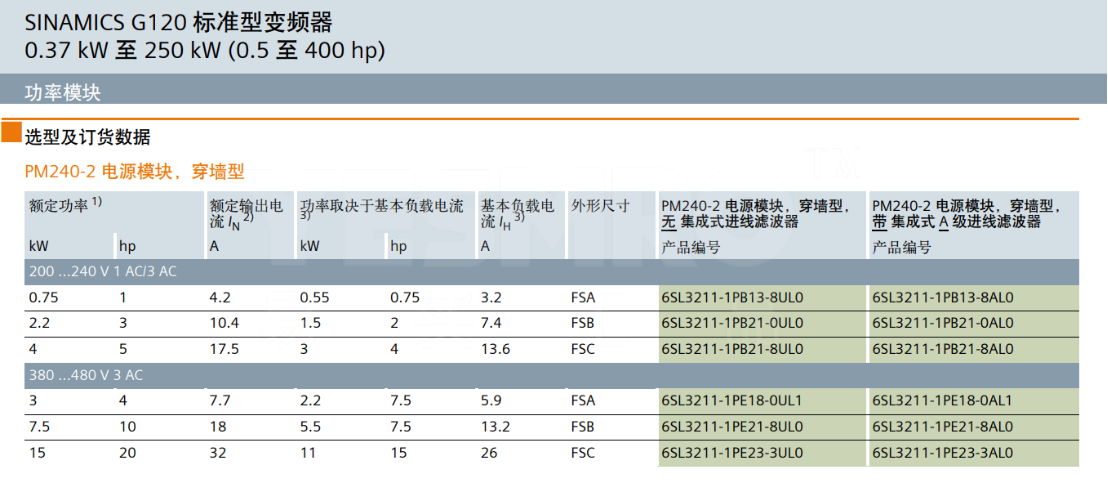Screen dimensions: 1108x492
Task: Select product number 6SL3211-1PB21-0AL0
Action: click(943, 323)
